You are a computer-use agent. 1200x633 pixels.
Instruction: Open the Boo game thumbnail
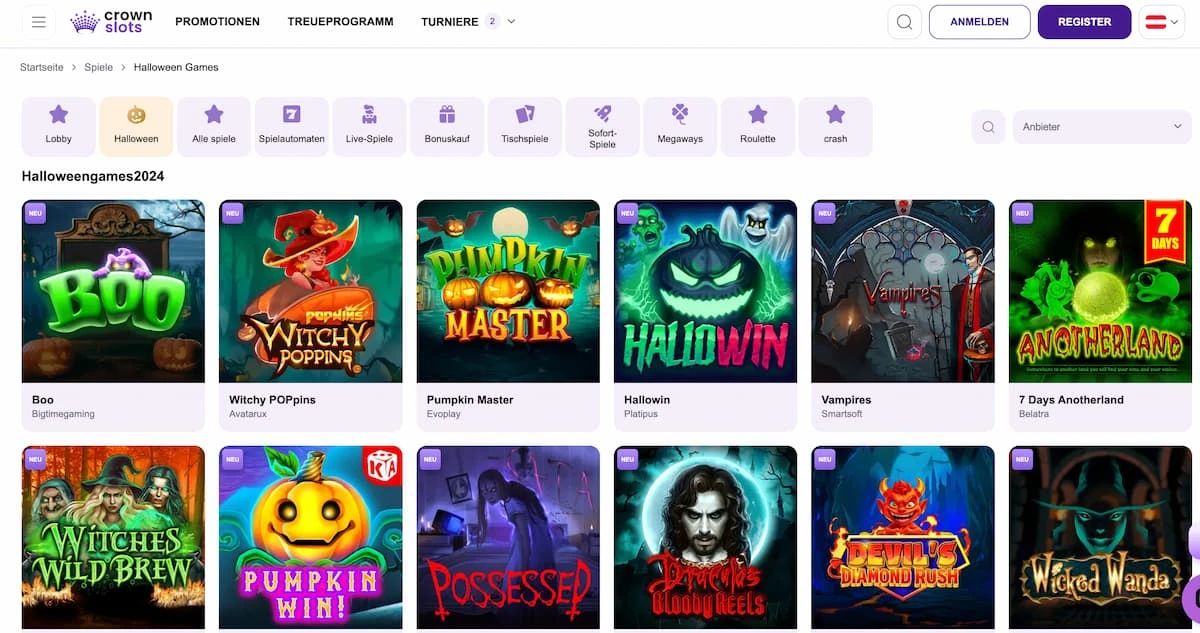[113, 291]
